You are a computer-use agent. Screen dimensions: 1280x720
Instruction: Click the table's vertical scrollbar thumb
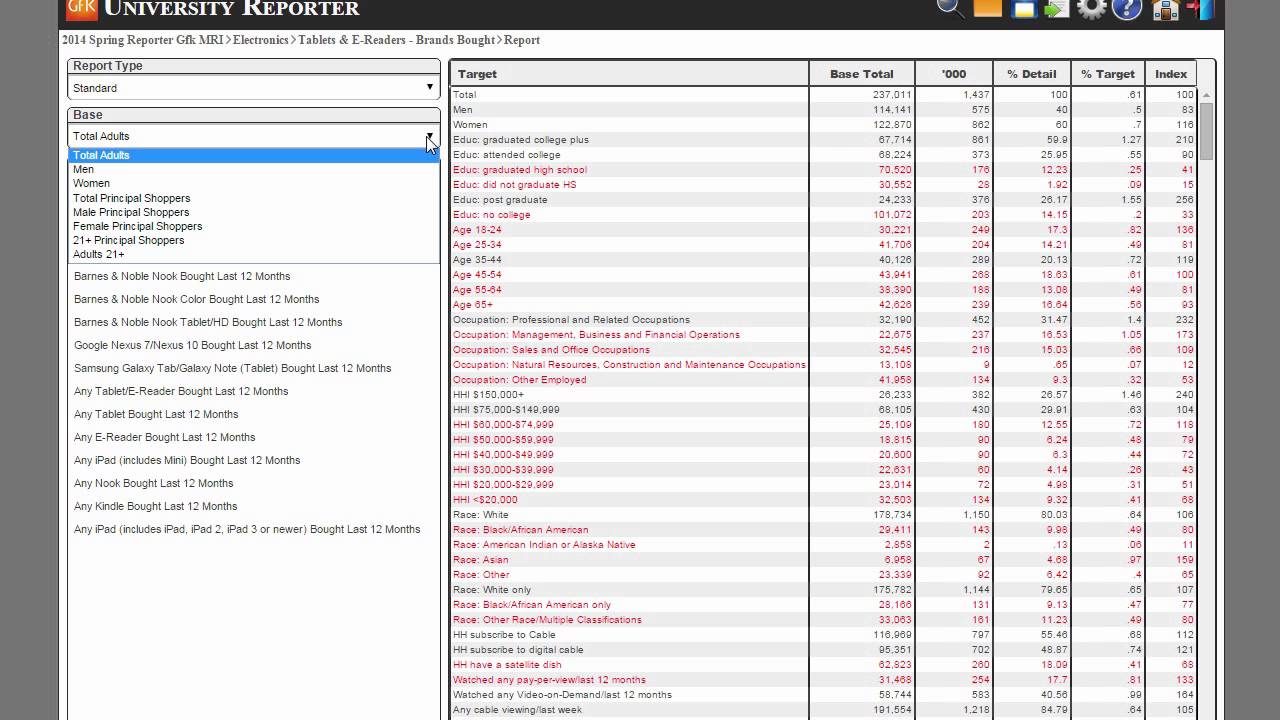click(1206, 131)
